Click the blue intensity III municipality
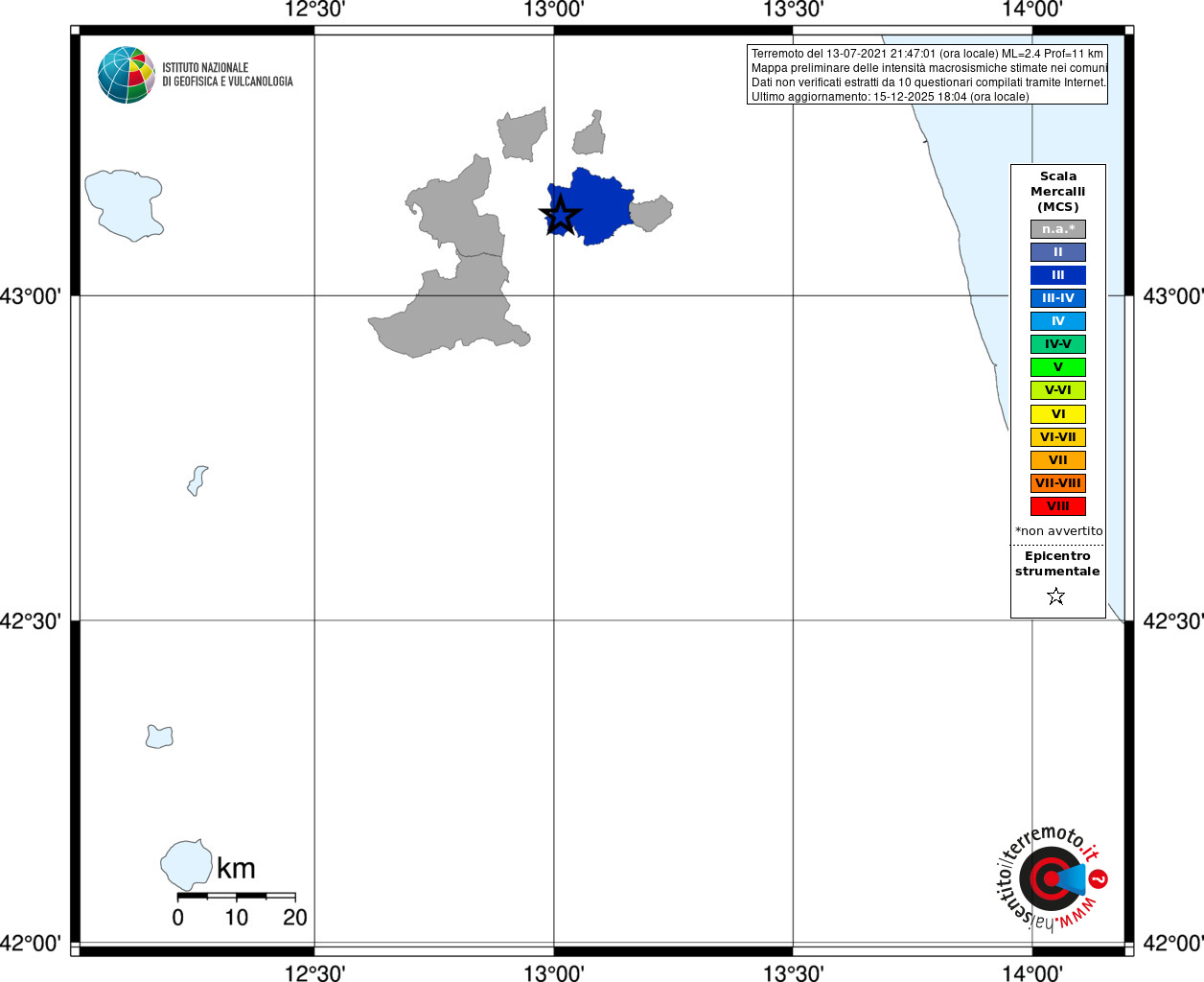The width and height of the screenshot is (1204, 982). [x=602, y=206]
